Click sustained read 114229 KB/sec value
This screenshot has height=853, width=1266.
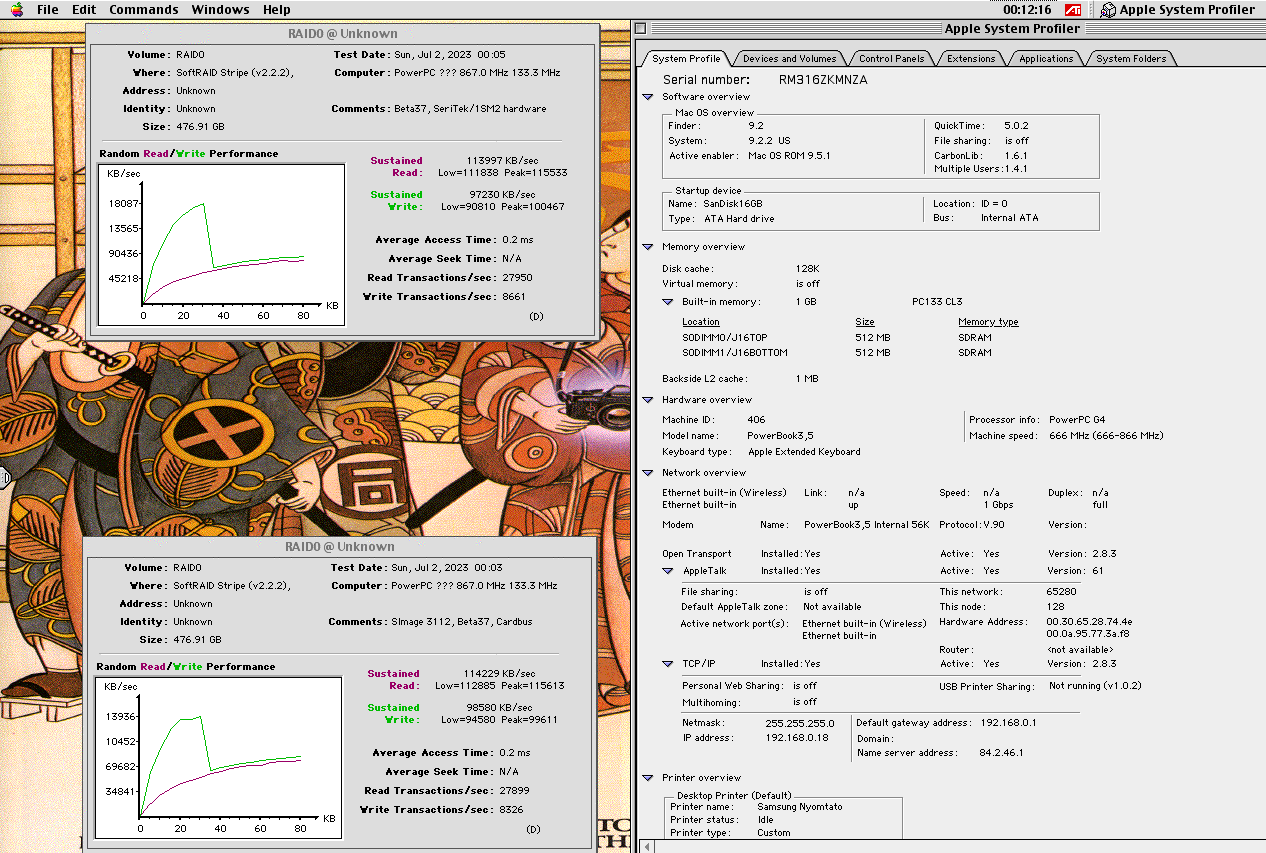[x=499, y=674]
